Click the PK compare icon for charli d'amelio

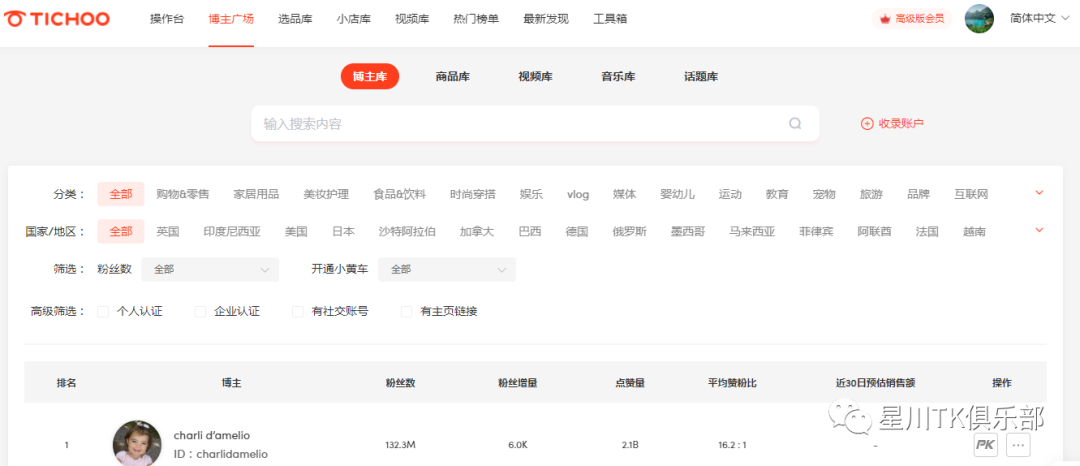click(x=986, y=445)
